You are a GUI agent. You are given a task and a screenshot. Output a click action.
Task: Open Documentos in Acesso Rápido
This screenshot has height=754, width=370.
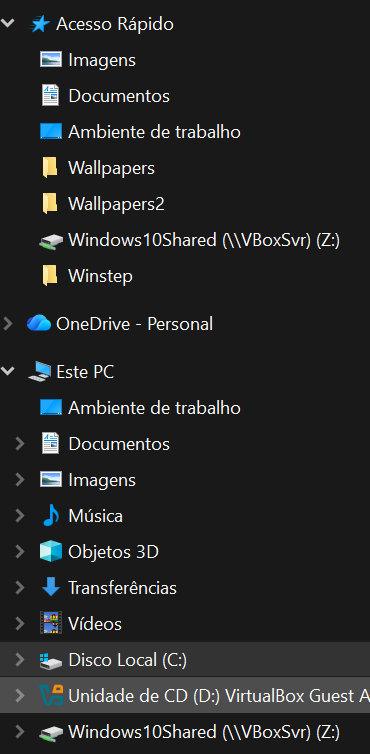tap(119, 96)
